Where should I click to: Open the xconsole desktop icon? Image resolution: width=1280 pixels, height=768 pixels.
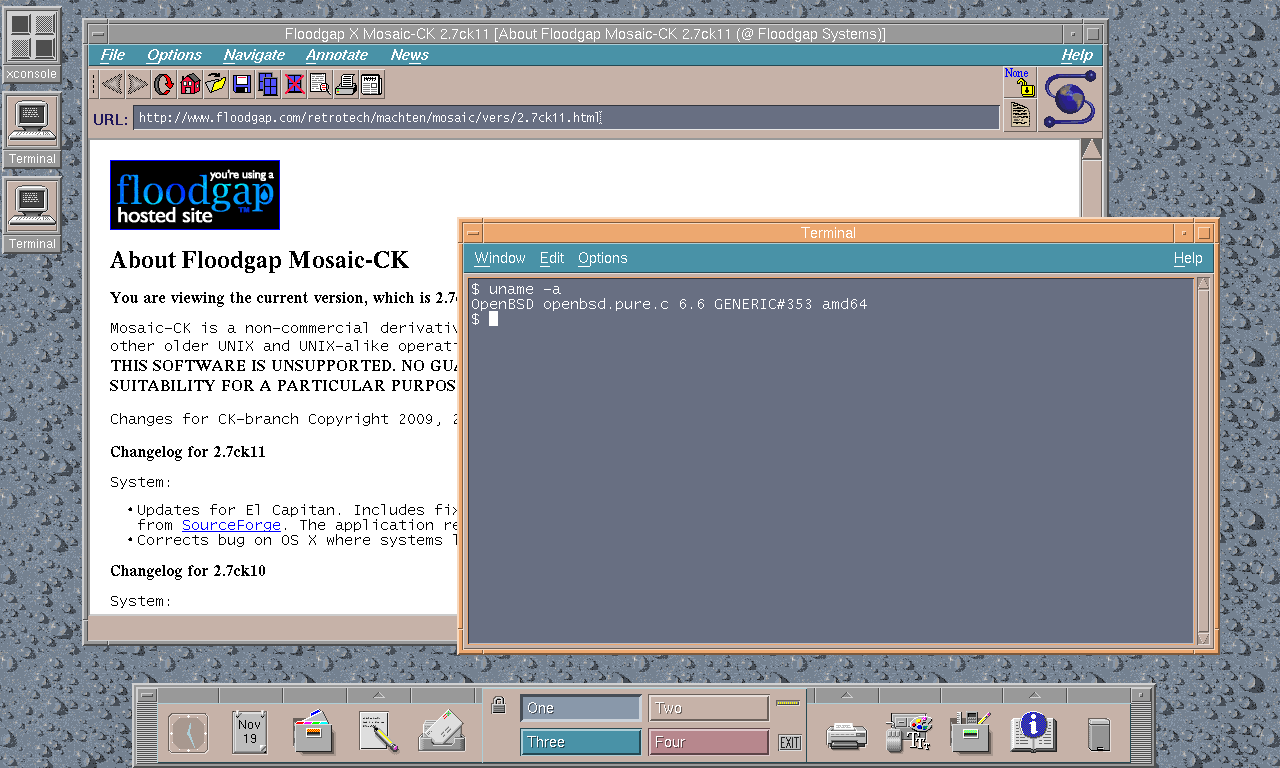[x=31, y=45]
